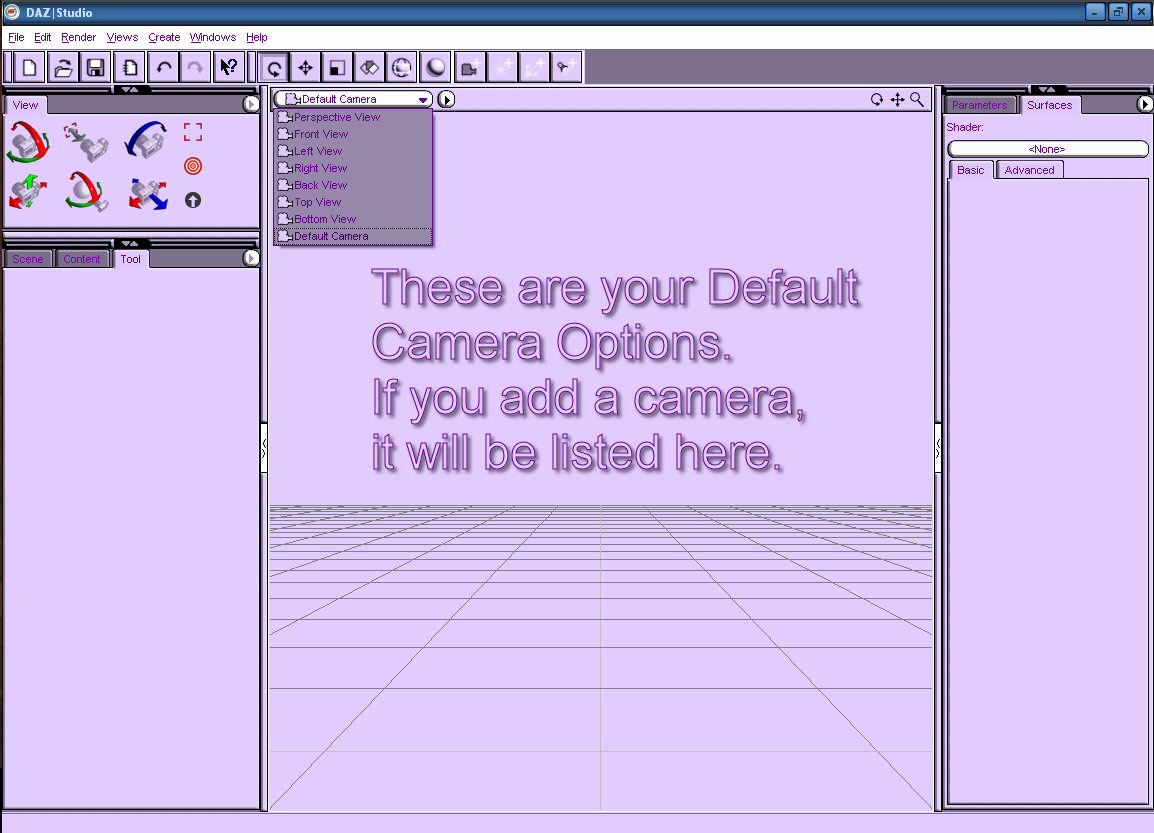
Task: Choose Bottom View from camera list
Action: pos(353,219)
